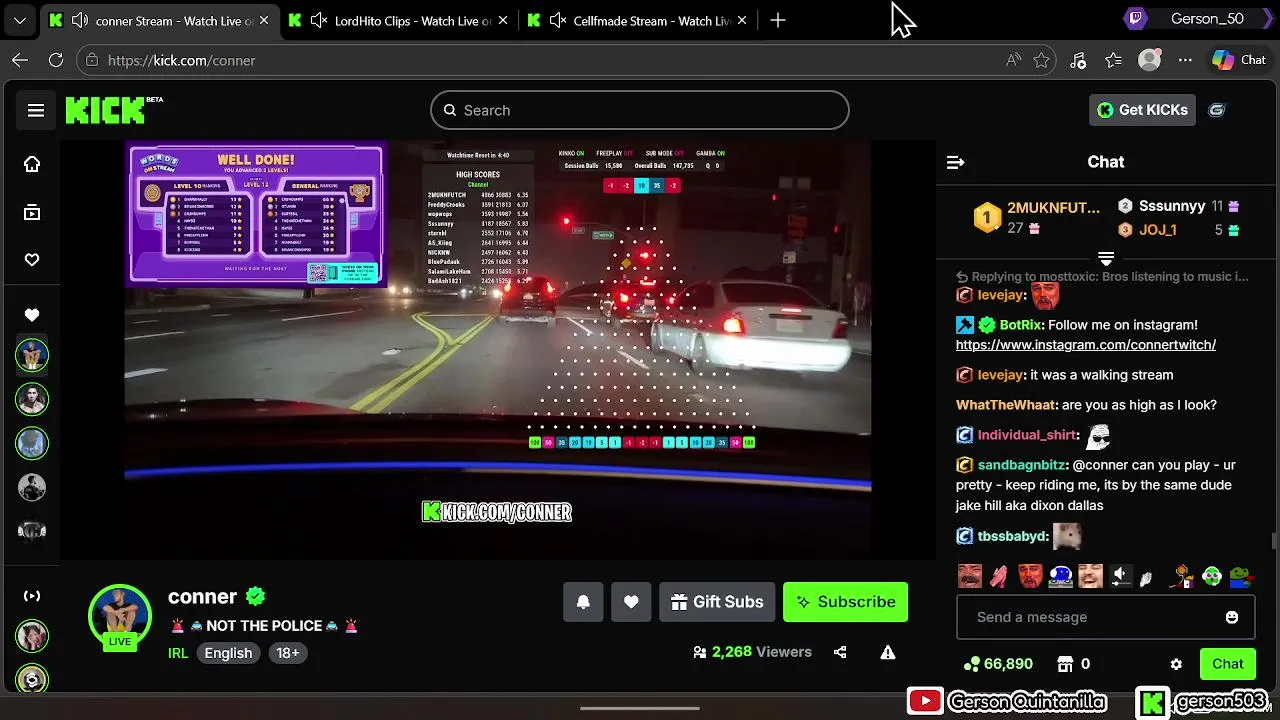This screenshot has height=720, width=1280.
Task: Open the browser media control icon
Action: [x=1078, y=60]
